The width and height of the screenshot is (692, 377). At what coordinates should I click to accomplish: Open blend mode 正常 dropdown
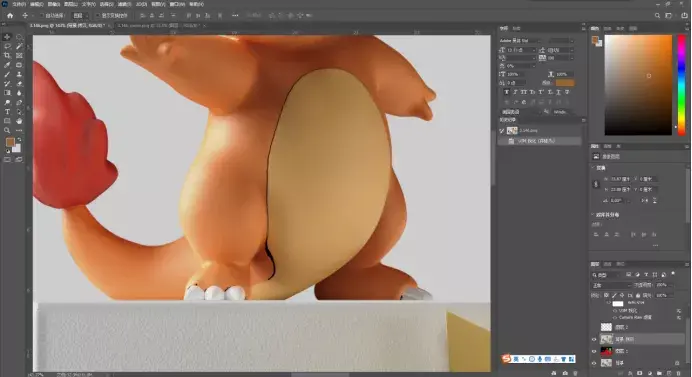point(611,286)
